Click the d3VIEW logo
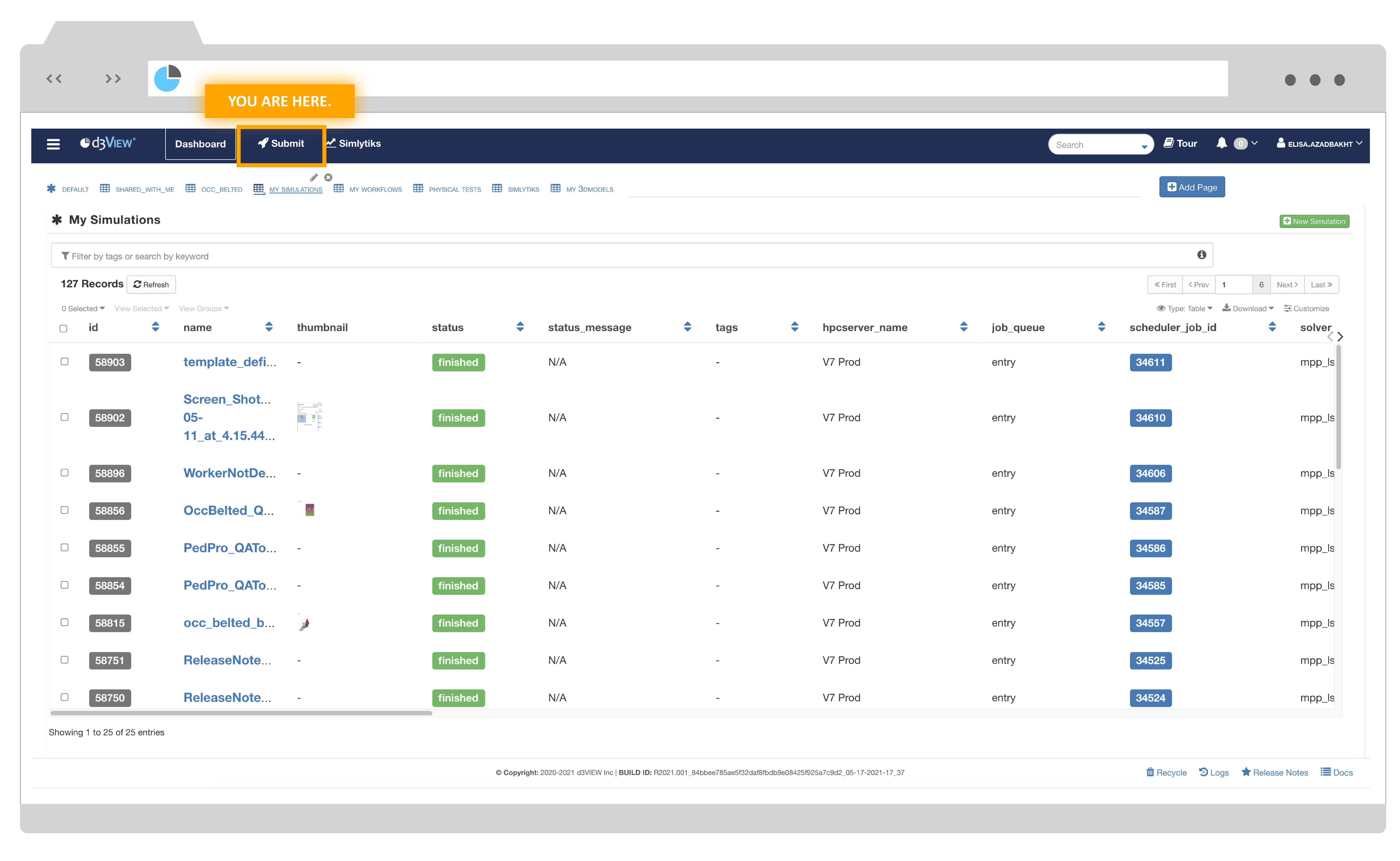This screenshot has height=861, width=1400. (108, 143)
